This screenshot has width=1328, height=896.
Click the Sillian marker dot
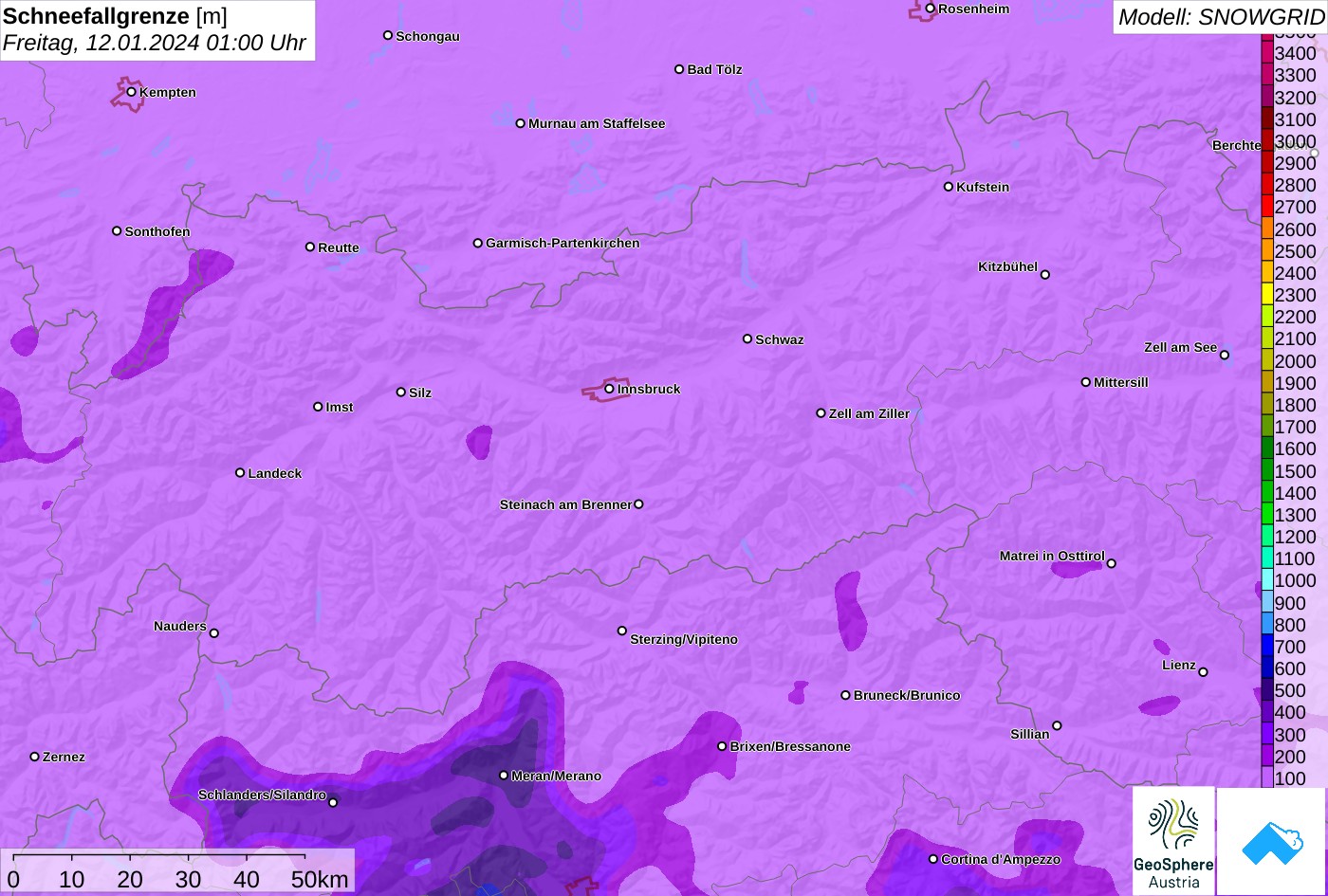coord(1057,726)
